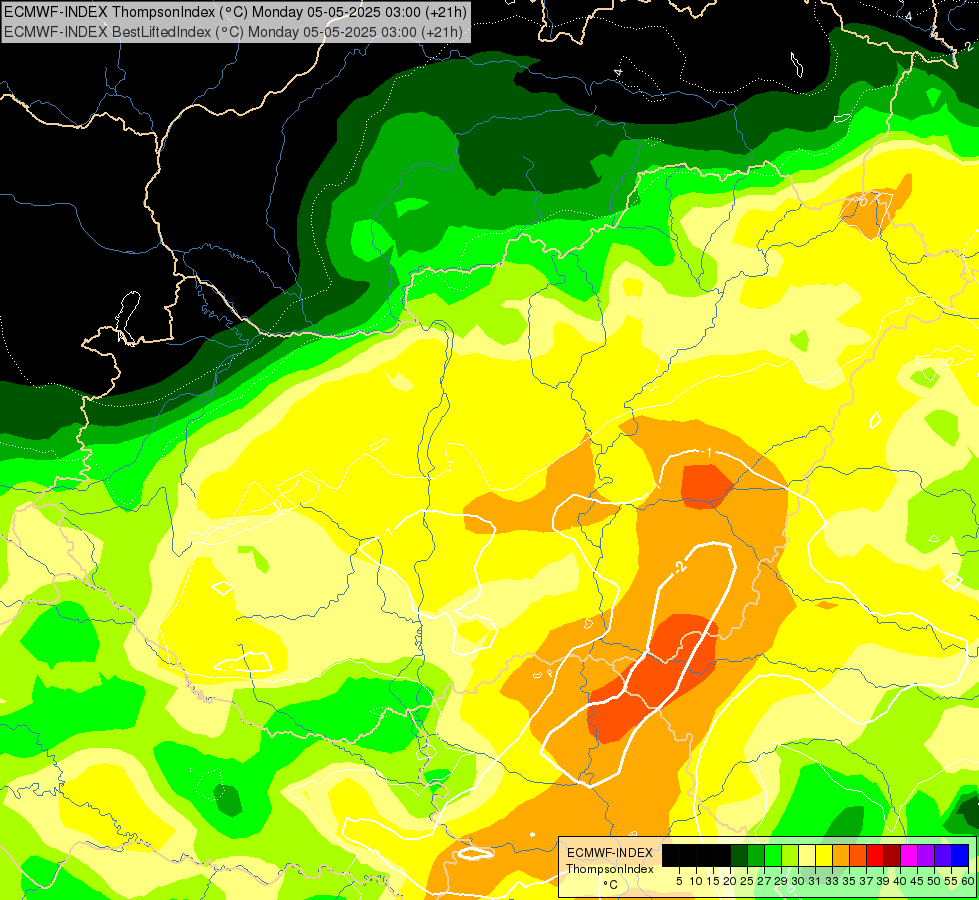Pick the blue 55–60 legend swatch
The image size is (979, 900).
pos(960,855)
